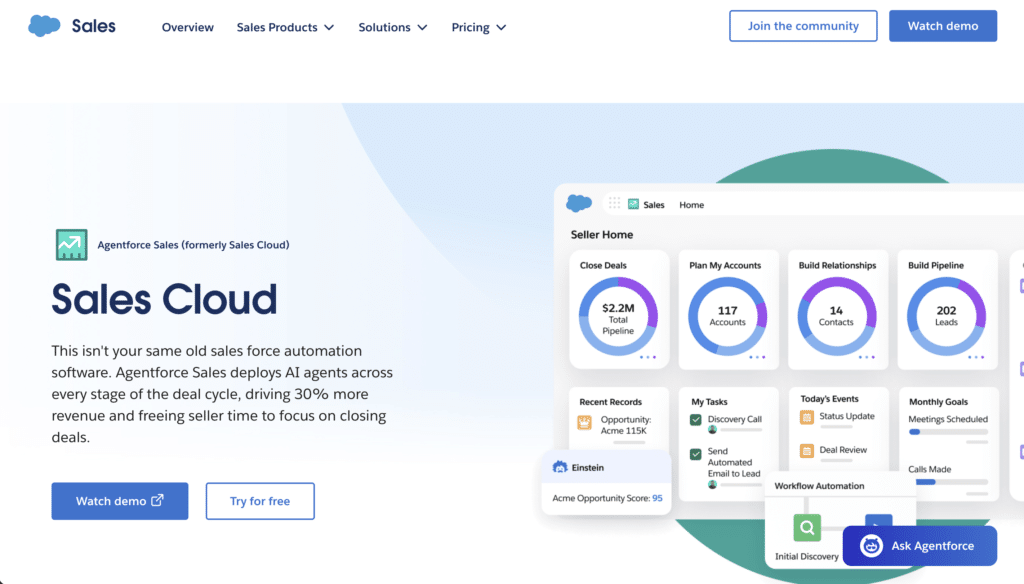Click the Sales app icon in dashboard
The height and width of the screenshot is (584, 1024).
(633, 204)
